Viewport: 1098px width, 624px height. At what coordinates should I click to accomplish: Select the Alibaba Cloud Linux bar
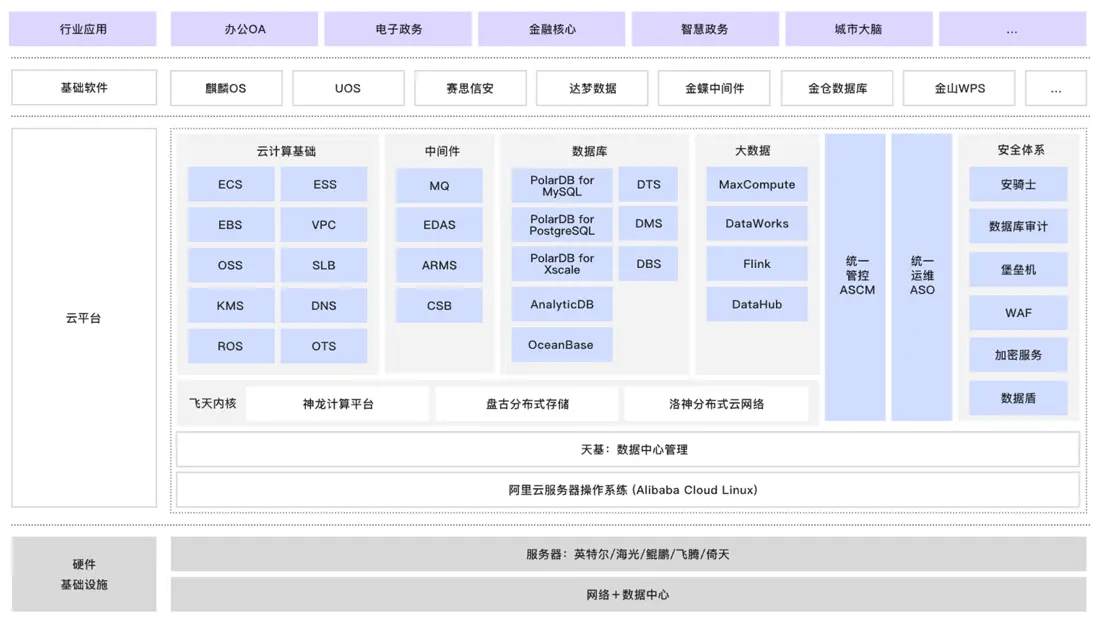pyautogui.click(x=628, y=490)
